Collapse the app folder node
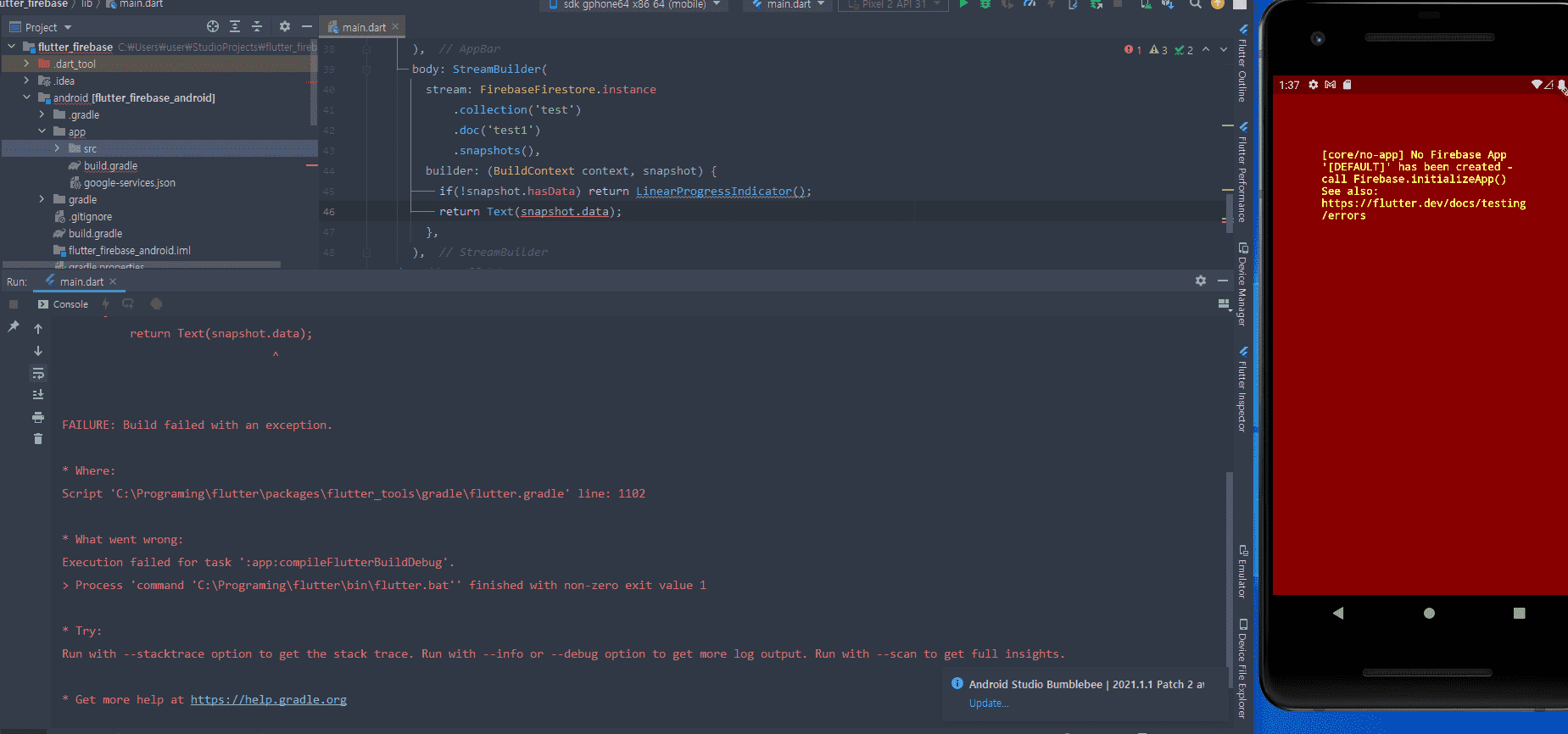Viewport: 1568px width, 734px height. (42, 131)
